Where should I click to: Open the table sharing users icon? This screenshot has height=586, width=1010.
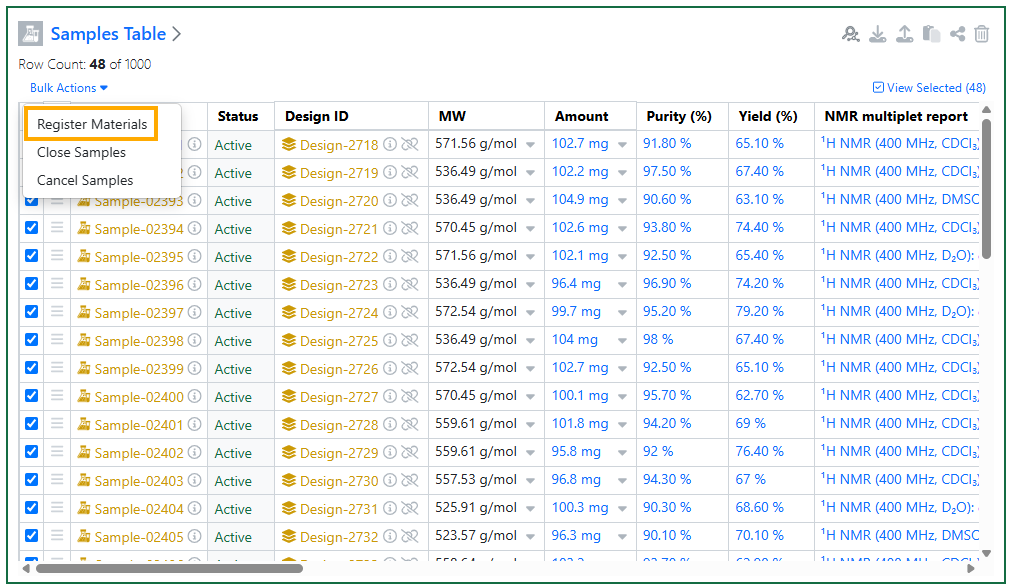coord(850,34)
